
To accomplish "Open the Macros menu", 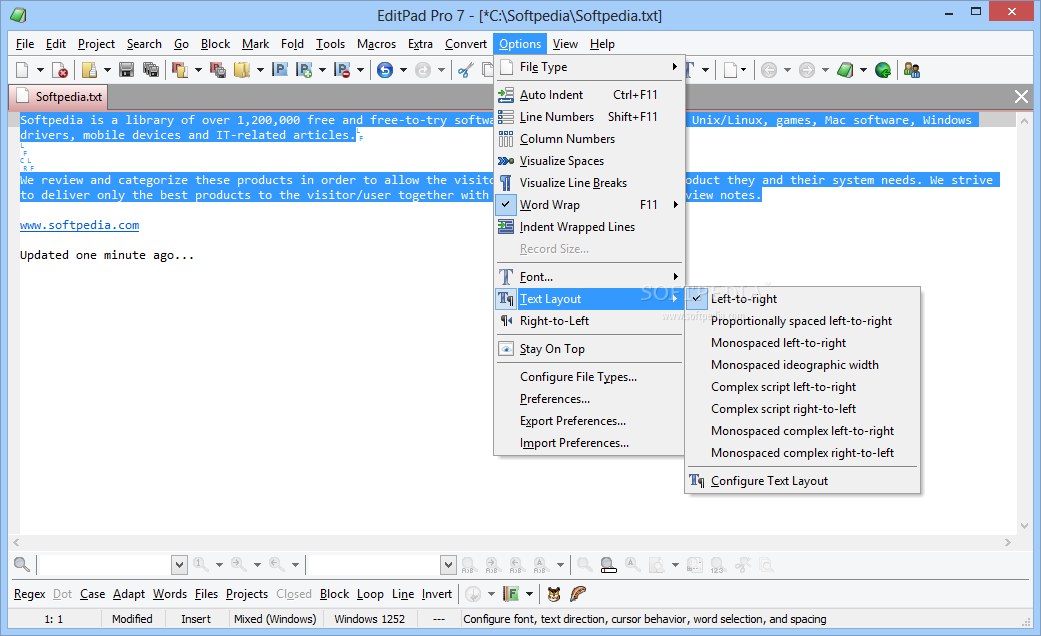I will [376, 44].
